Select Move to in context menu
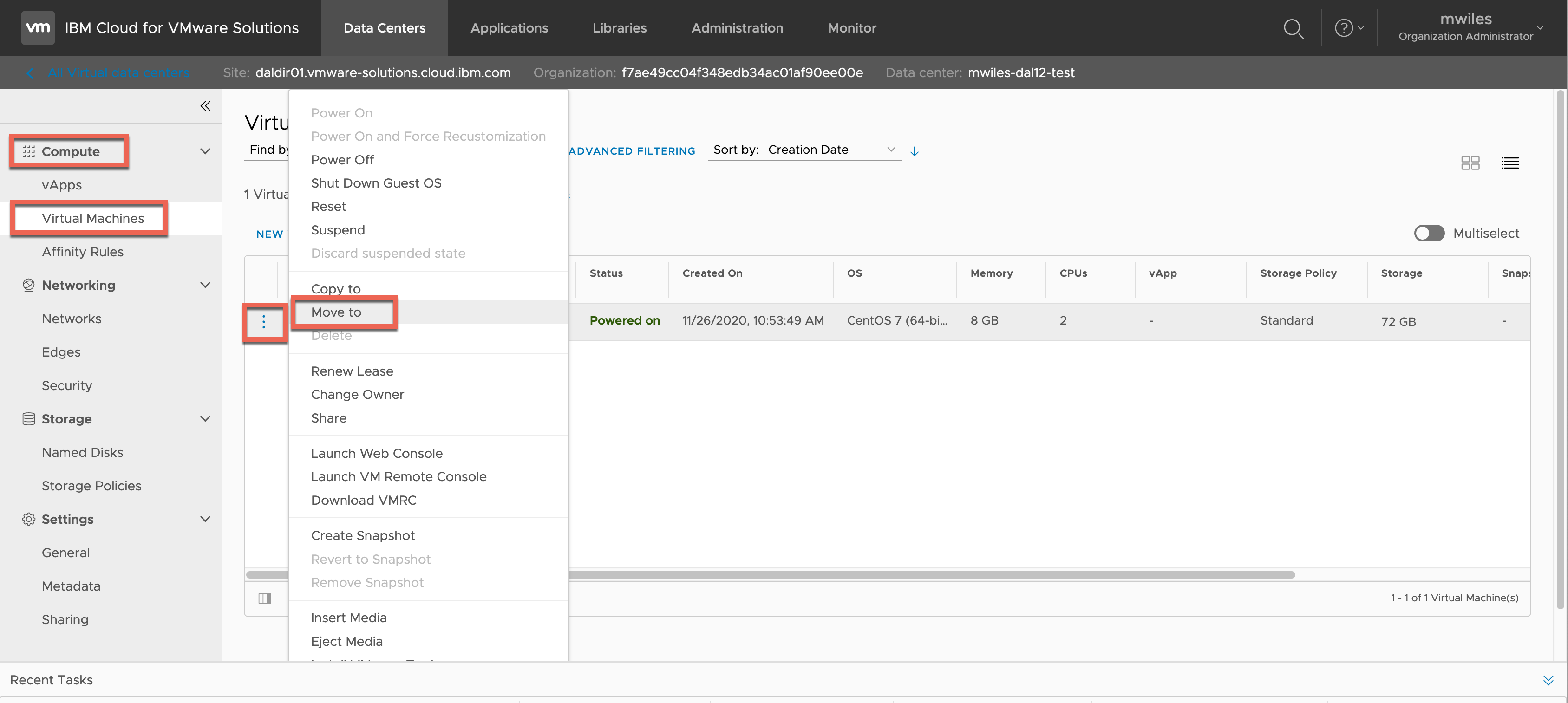The height and width of the screenshot is (703, 1568). [336, 312]
